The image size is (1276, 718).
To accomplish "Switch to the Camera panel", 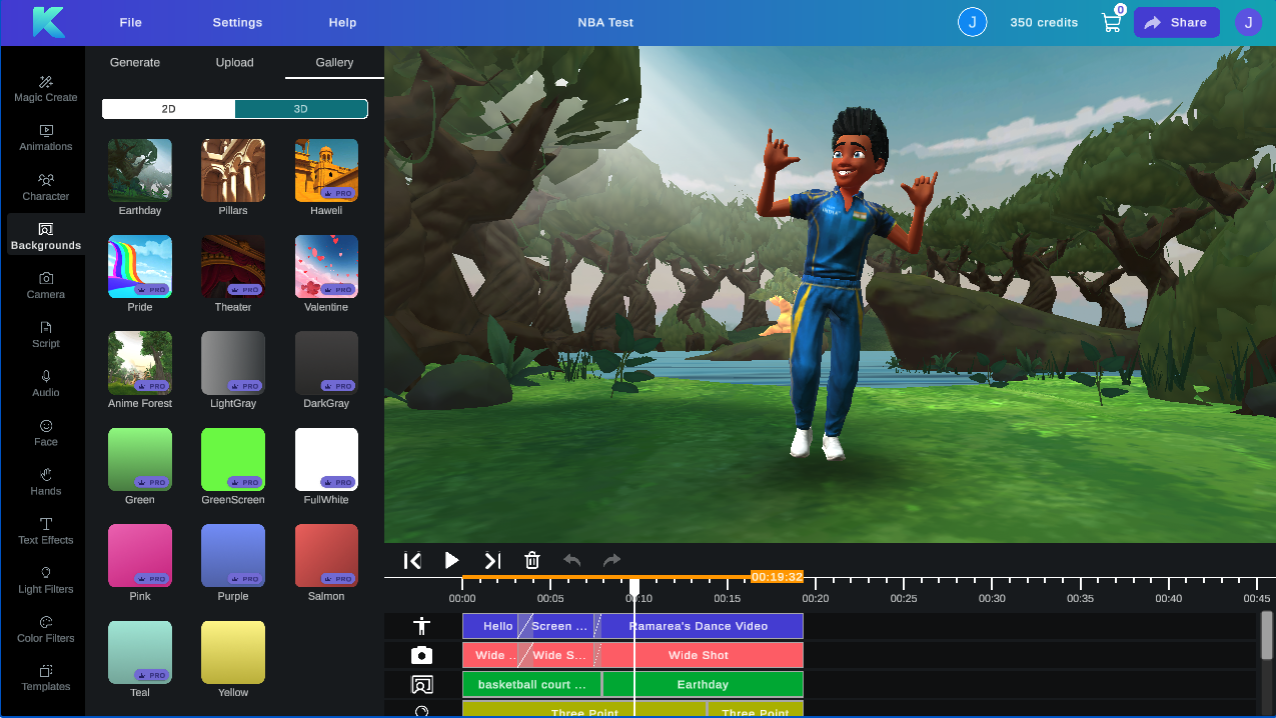I will (45, 285).
